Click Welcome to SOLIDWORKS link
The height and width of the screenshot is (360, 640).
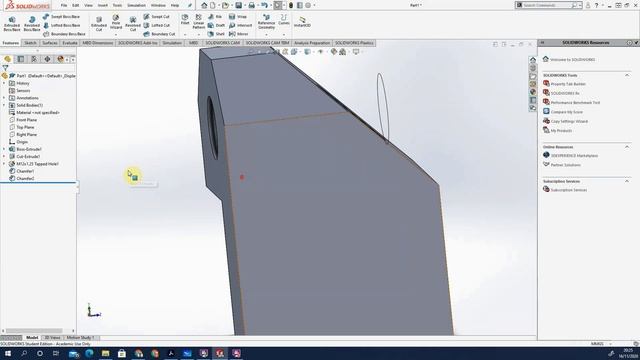[x=572, y=60]
